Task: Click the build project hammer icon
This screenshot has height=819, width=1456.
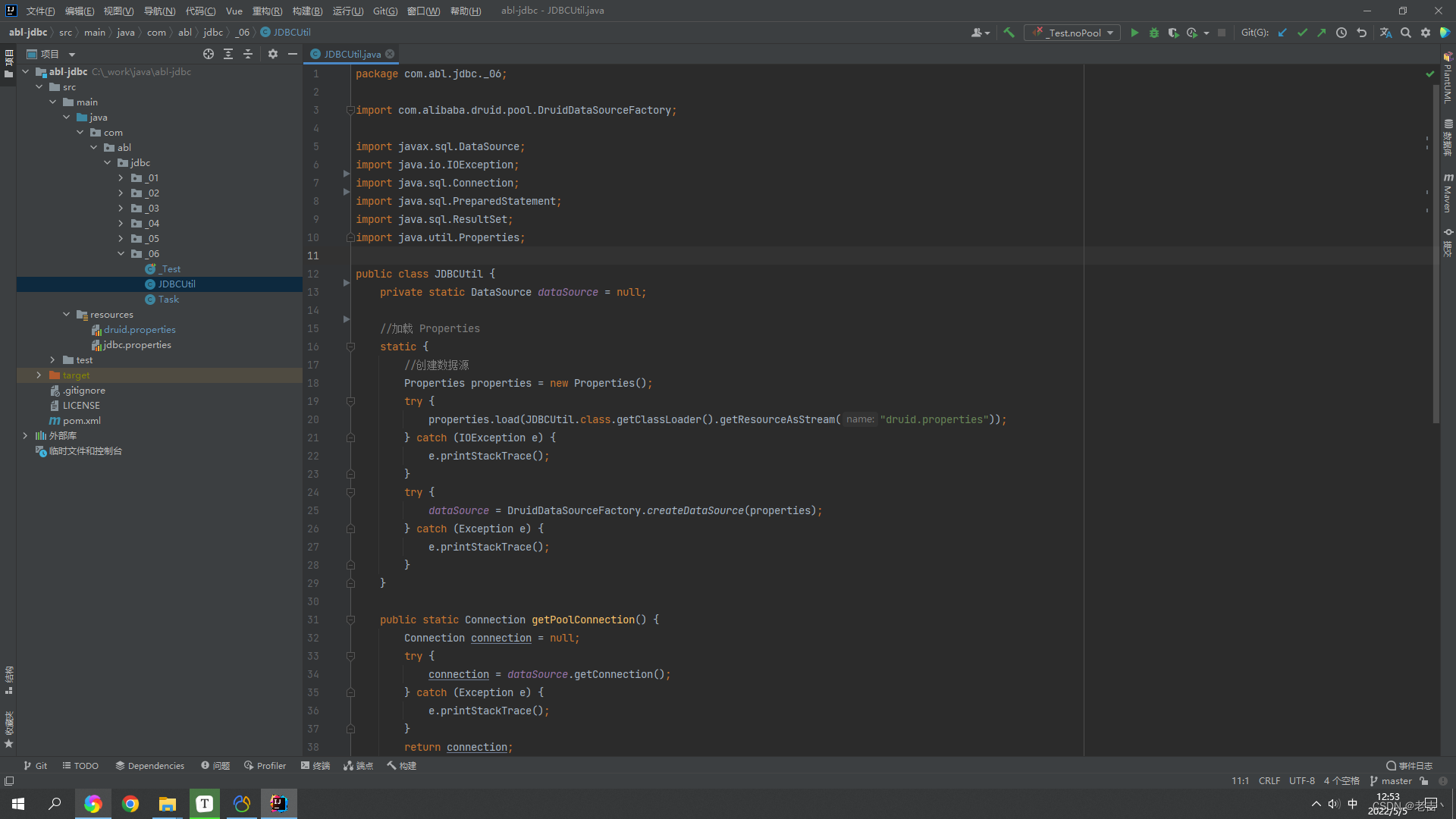Action: [x=1009, y=33]
